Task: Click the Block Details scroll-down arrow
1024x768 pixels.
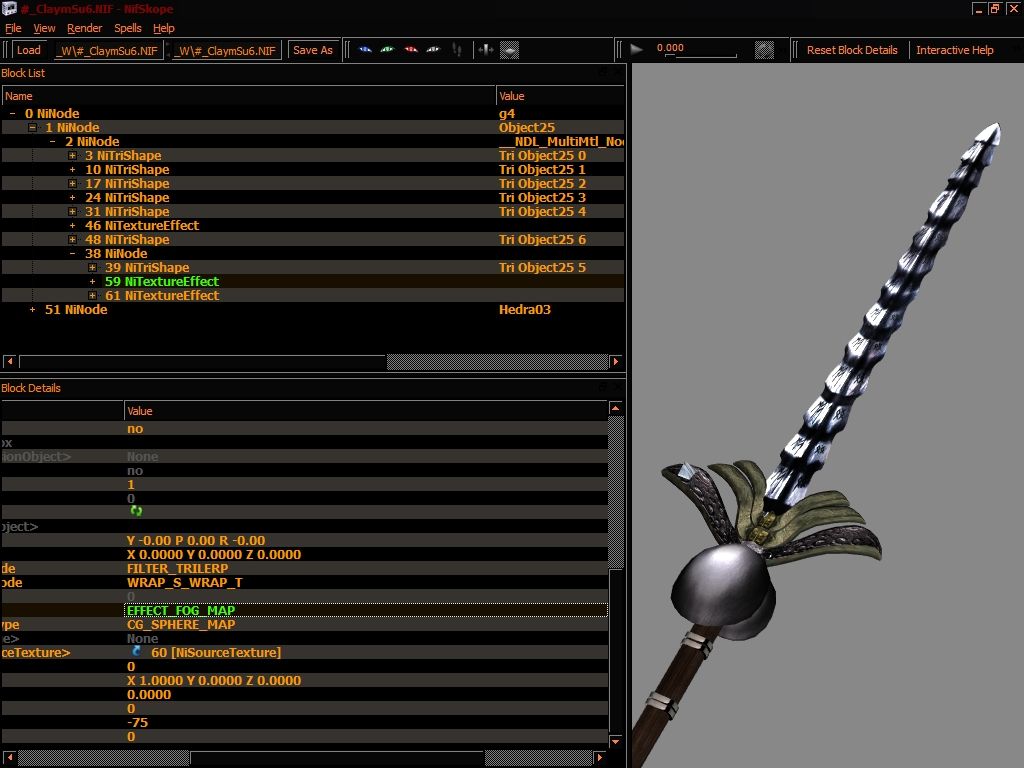Action: pyautogui.click(x=615, y=741)
